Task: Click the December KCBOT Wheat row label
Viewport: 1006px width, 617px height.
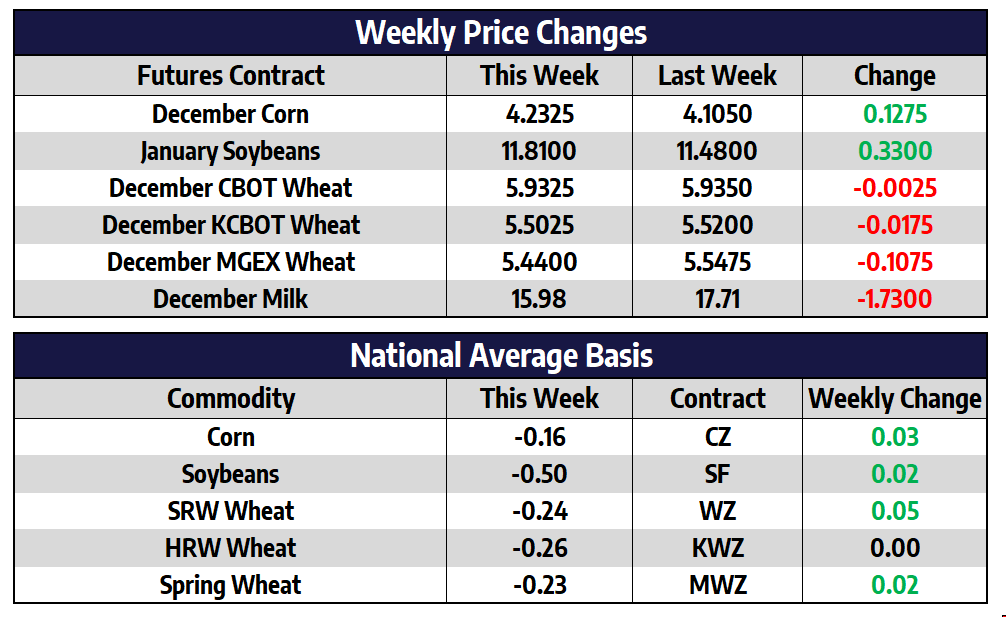Action: [231, 225]
